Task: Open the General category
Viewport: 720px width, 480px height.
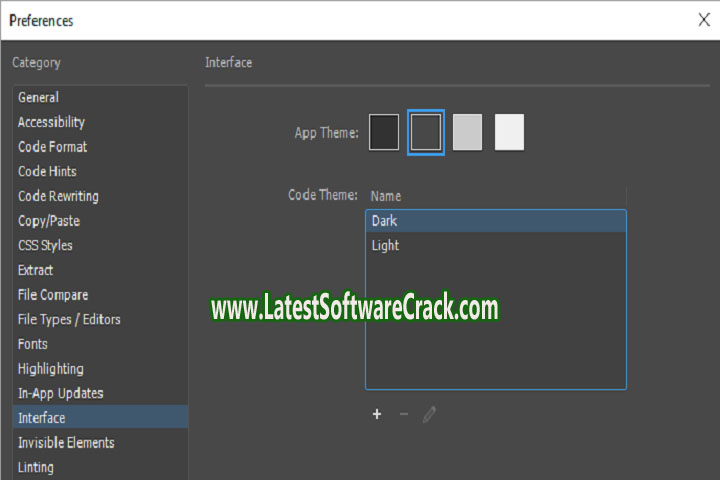Action: [38, 97]
